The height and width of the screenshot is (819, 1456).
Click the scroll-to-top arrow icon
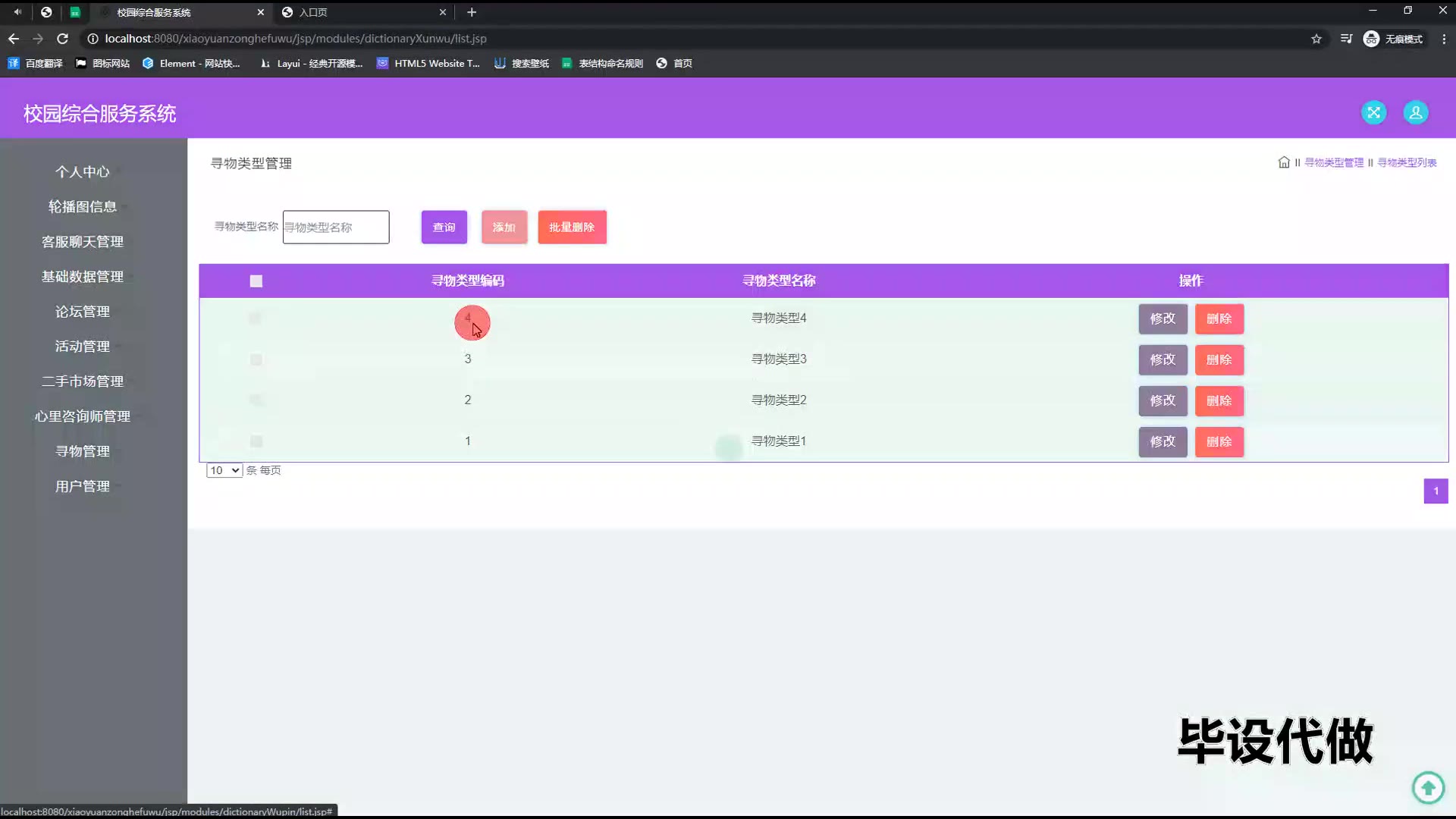(1428, 787)
